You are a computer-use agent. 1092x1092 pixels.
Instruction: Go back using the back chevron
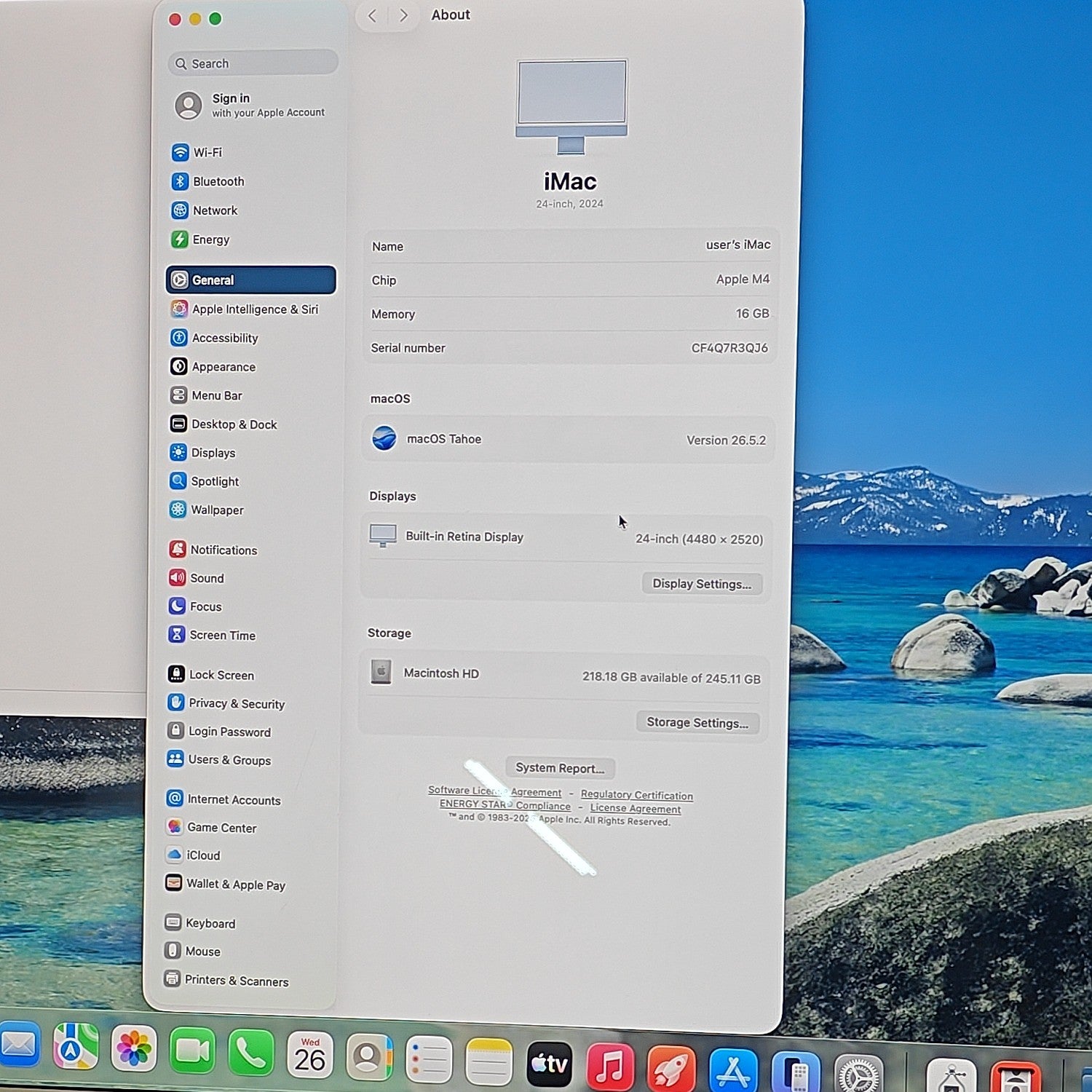(x=372, y=16)
